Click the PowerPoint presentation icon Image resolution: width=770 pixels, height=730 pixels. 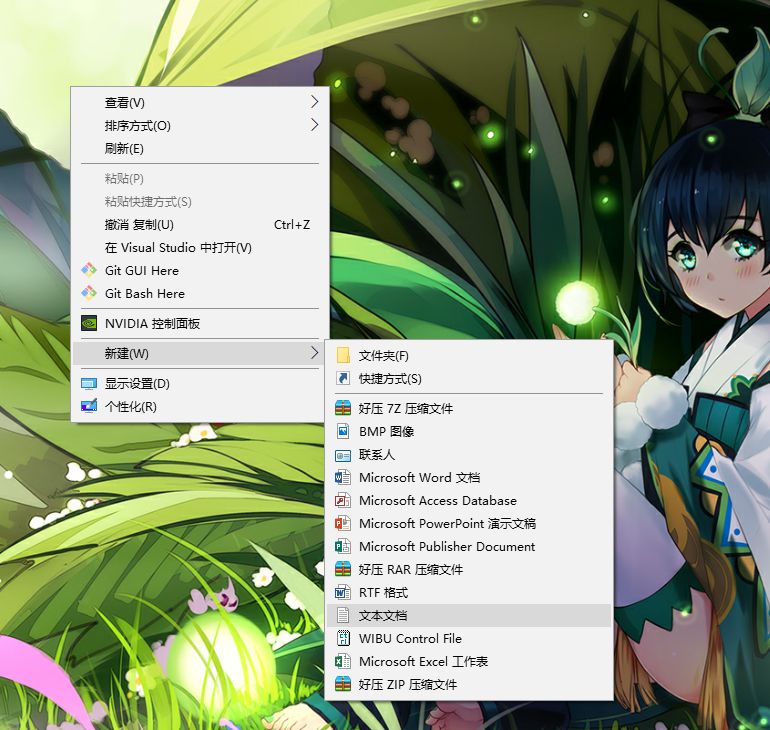tap(343, 523)
